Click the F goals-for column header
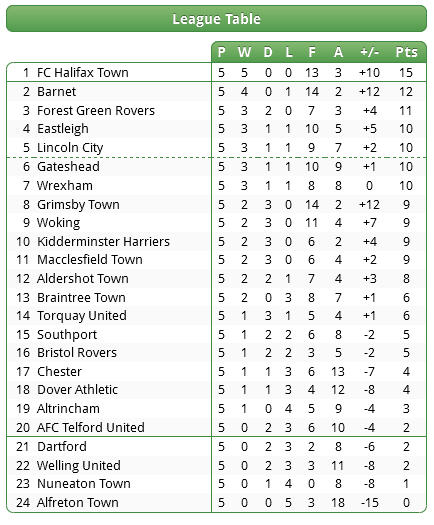Image resolution: width=434 pixels, height=525 pixels. point(312,52)
